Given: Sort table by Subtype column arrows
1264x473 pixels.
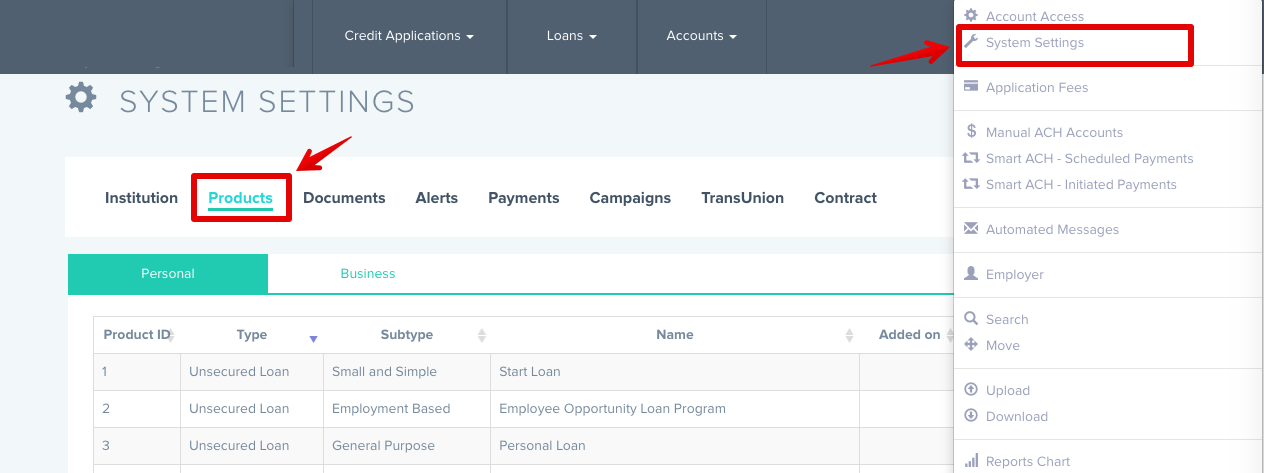Looking at the screenshot, I should pos(482,335).
